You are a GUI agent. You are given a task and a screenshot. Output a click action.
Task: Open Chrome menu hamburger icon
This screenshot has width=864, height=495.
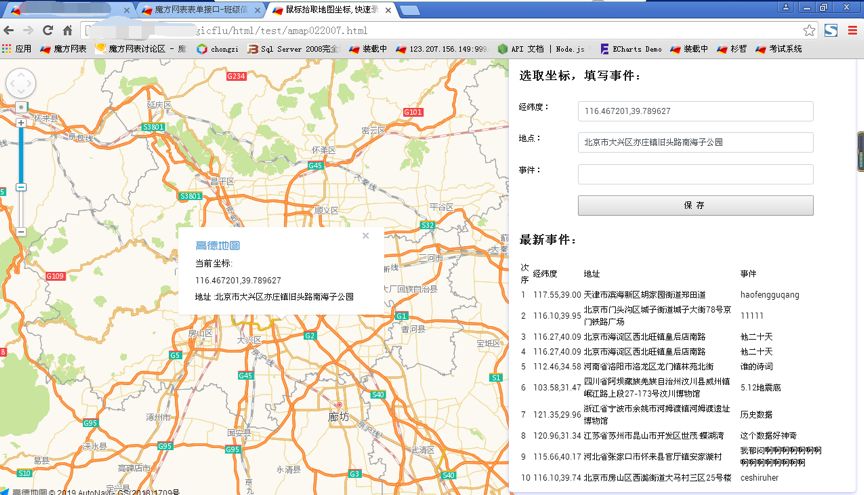click(852, 30)
